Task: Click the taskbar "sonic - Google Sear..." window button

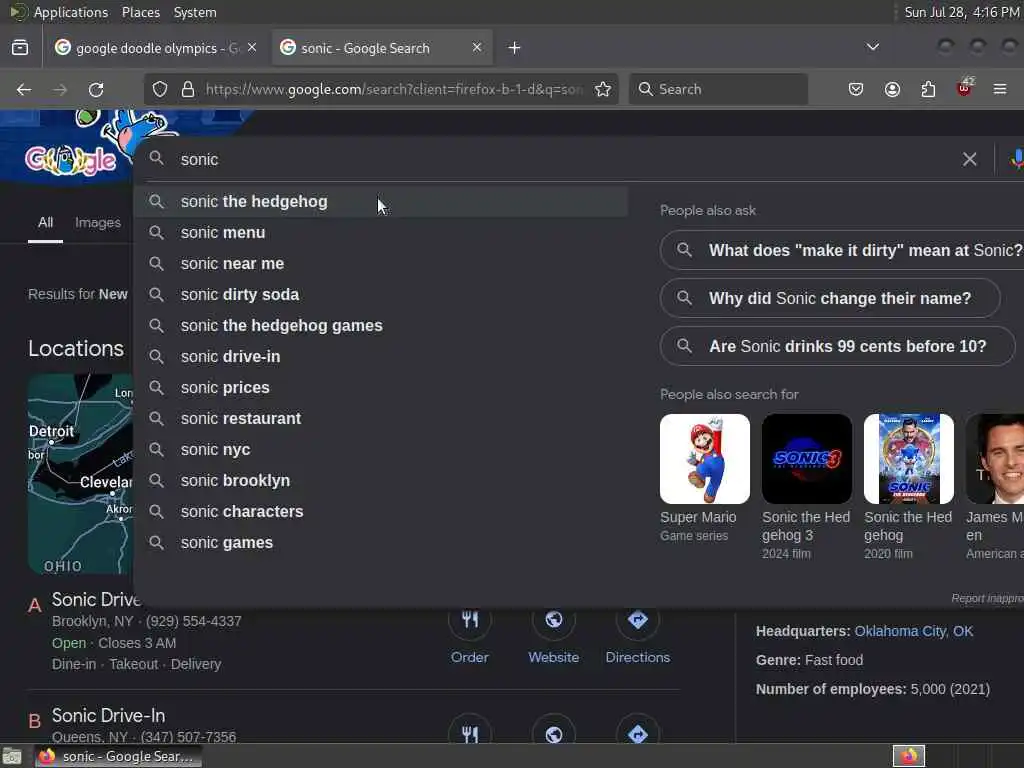Action: tap(118, 756)
